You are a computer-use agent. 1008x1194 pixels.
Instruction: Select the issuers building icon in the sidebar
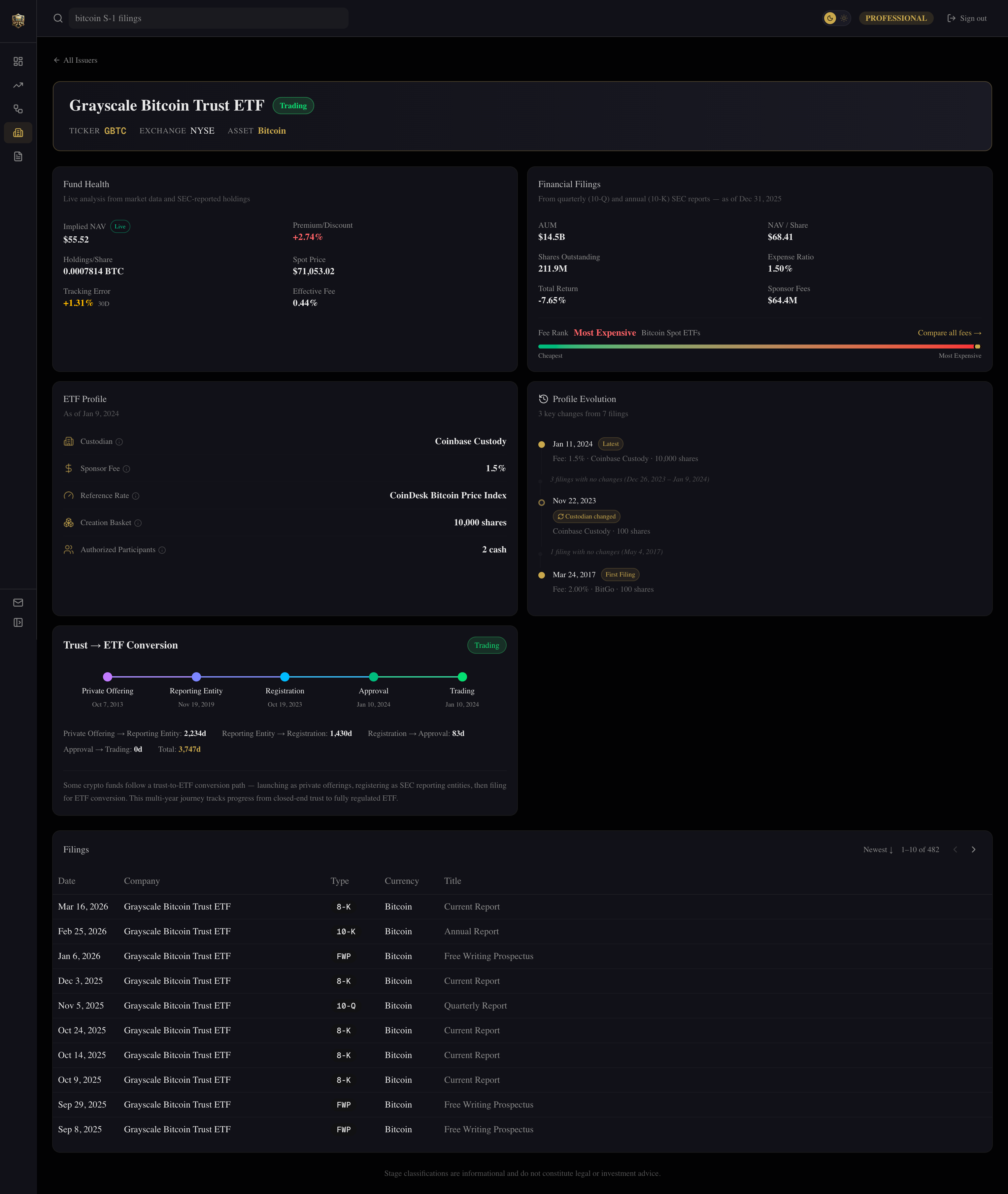(18, 133)
